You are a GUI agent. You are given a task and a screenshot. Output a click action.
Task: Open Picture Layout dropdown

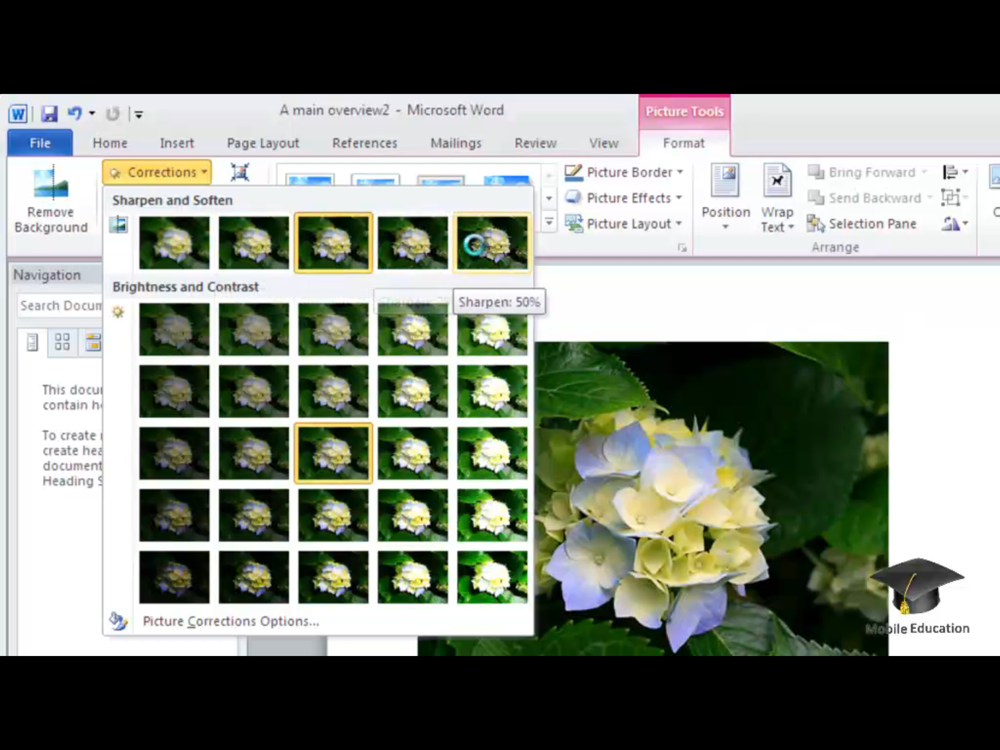coord(624,223)
